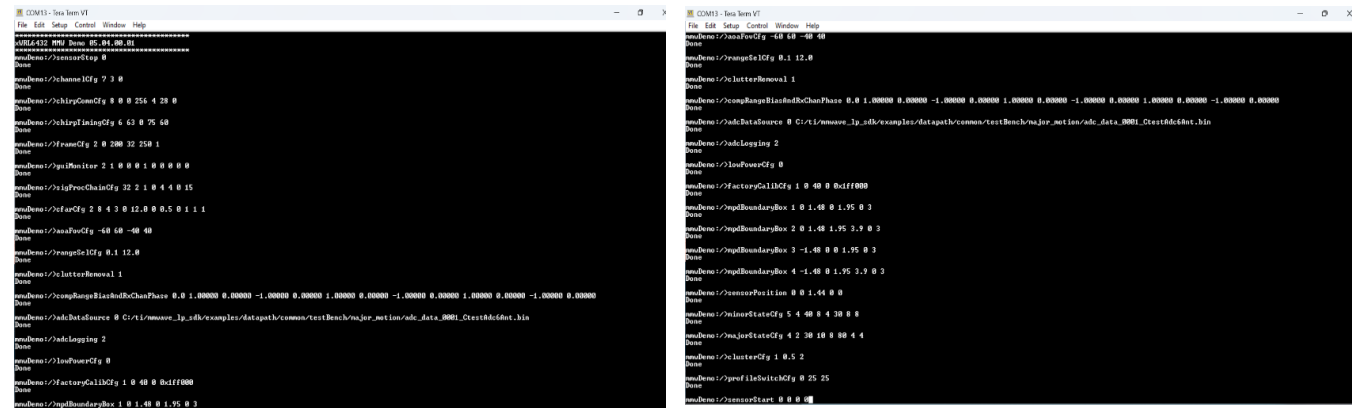Screen dimensions: 1356x415
Task: Open the Help menu in right window
Action: coord(811,26)
